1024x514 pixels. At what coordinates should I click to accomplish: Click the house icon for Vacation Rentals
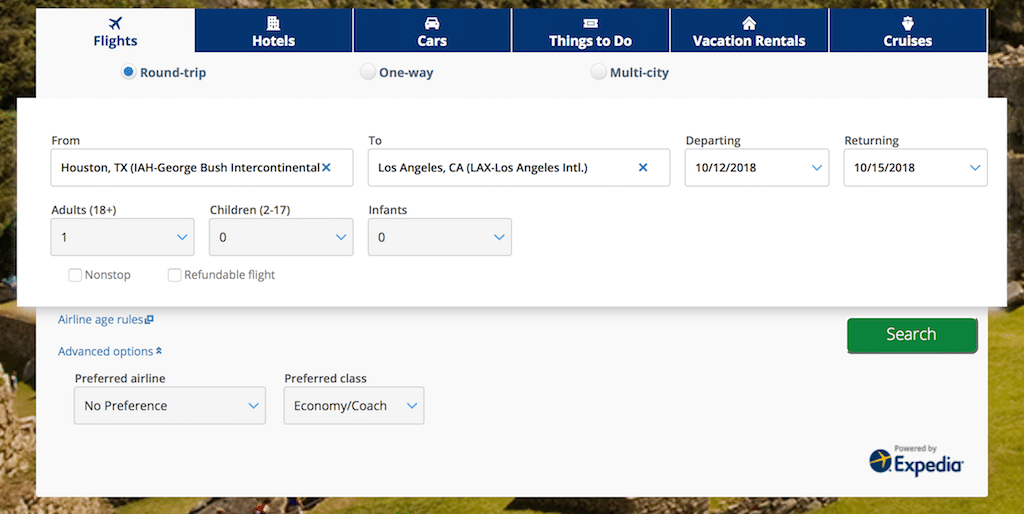pyautogui.click(x=749, y=23)
